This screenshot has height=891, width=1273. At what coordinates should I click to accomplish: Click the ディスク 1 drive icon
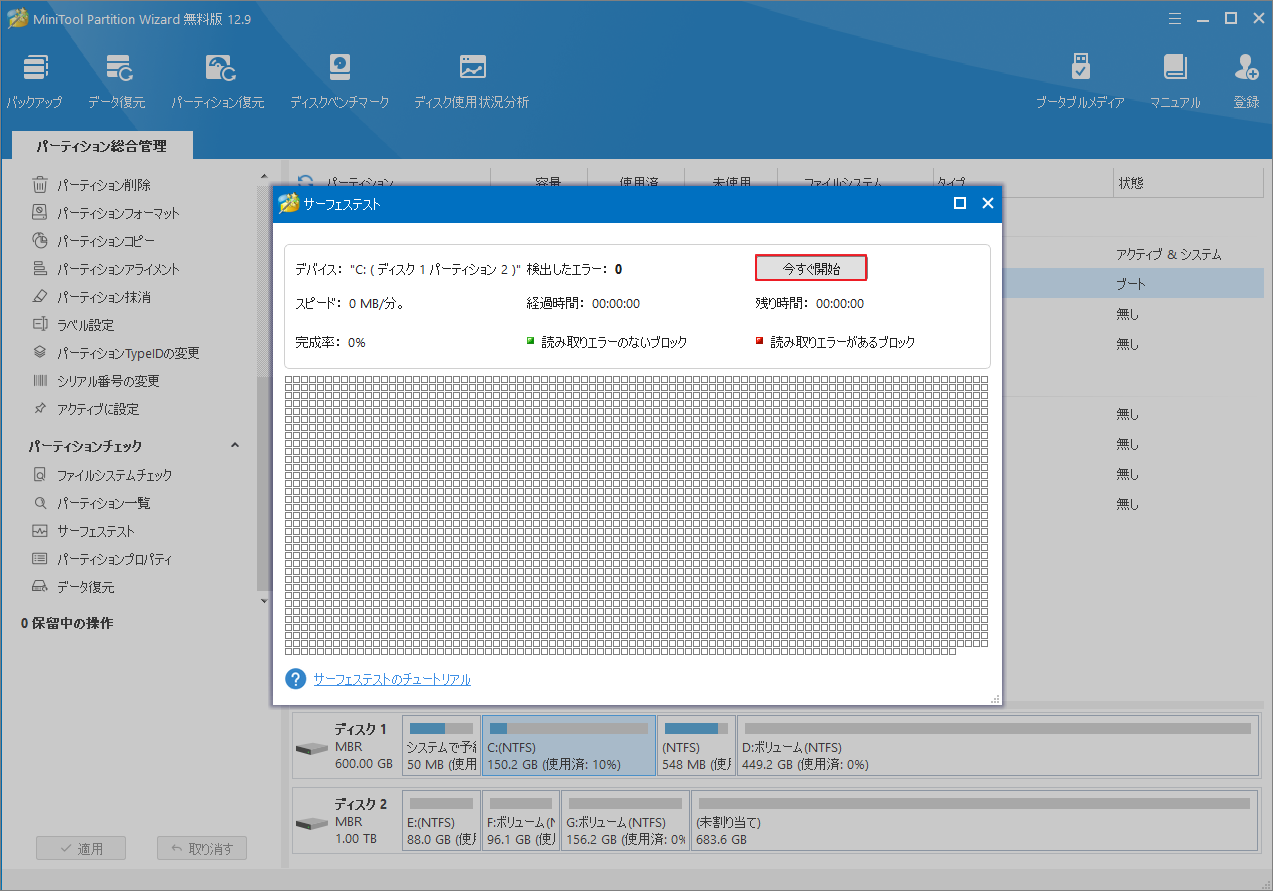click(312, 748)
